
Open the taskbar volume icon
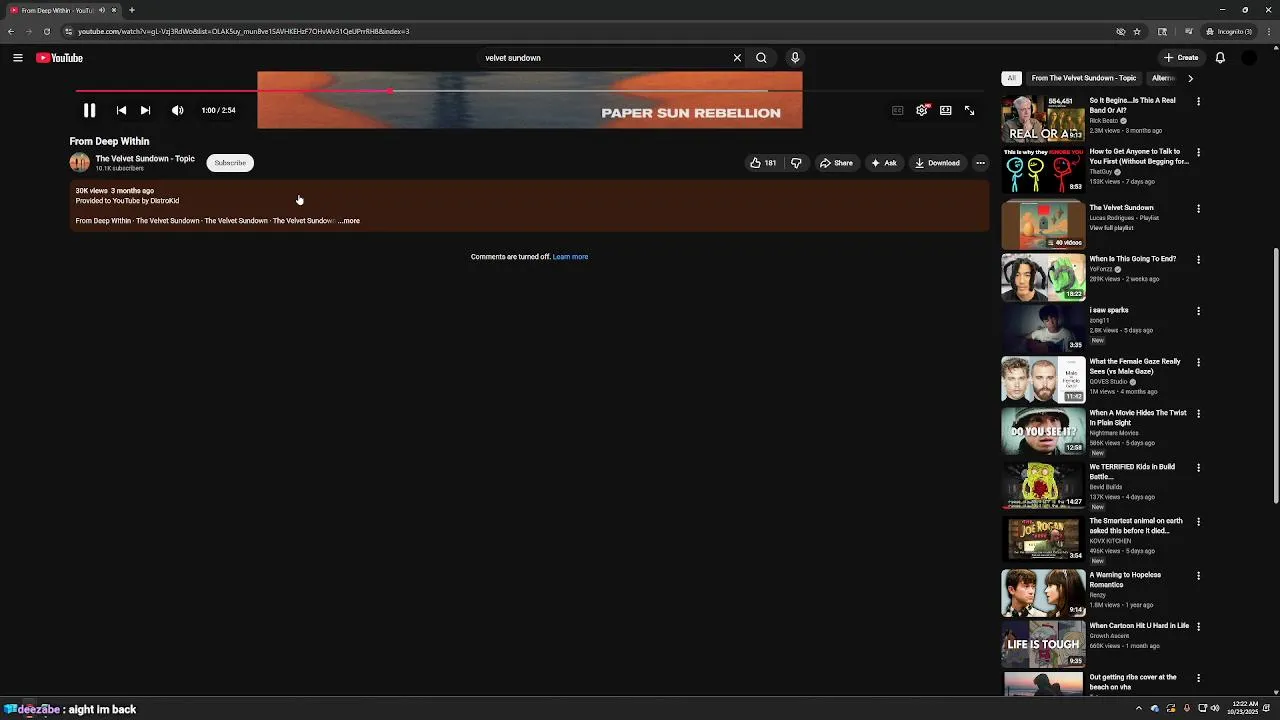(1215, 709)
